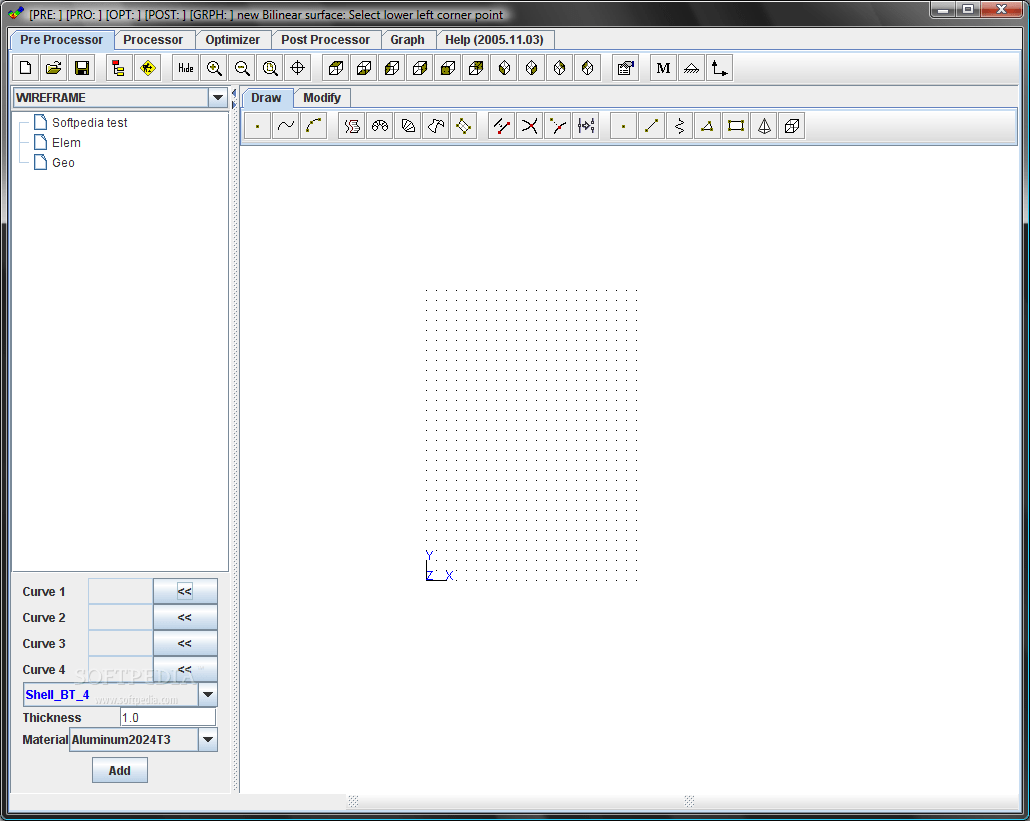
Task: Zoom out with the magnifier minus icon
Action: point(242,68)
